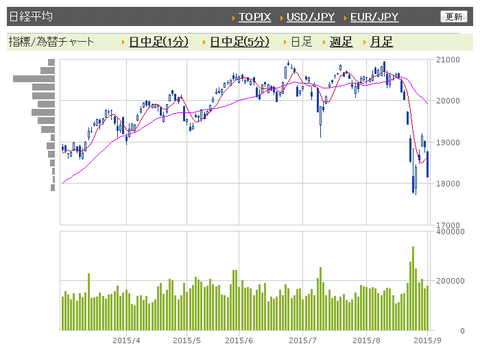The height and width of the screenshot is (361, 480).
Task: Click the longest gray price-distribution bar
Action: [x=34, y=79]
